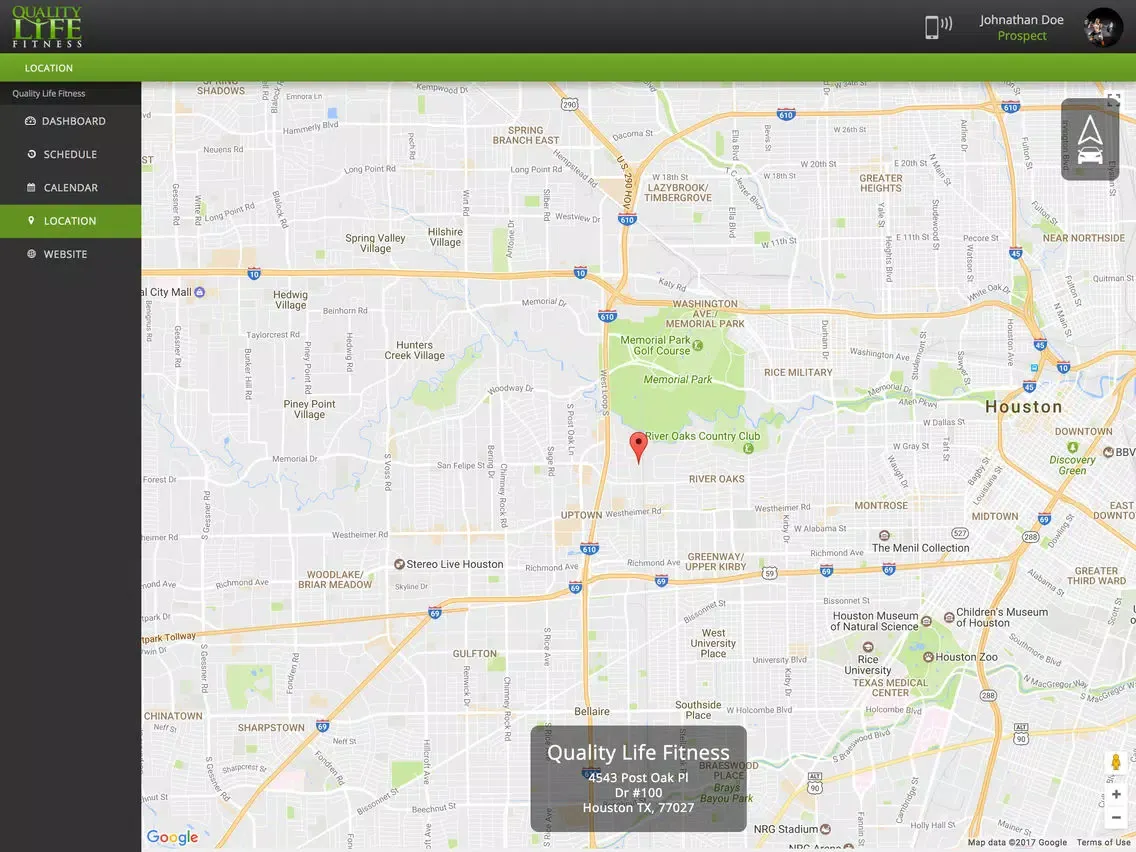This screenshot has height=852, width=1136.
Task: Open the Terms of Use link
Action: click(x=1104, y=843)
